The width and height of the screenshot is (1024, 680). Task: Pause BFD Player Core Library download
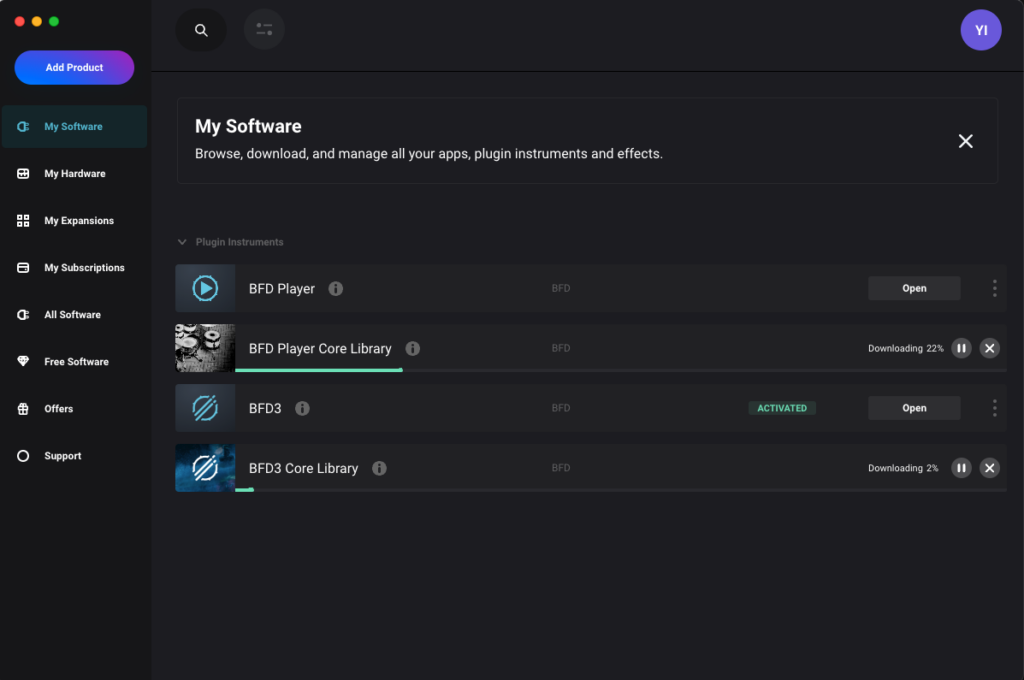pyautogui.click(x=961, y=348)
